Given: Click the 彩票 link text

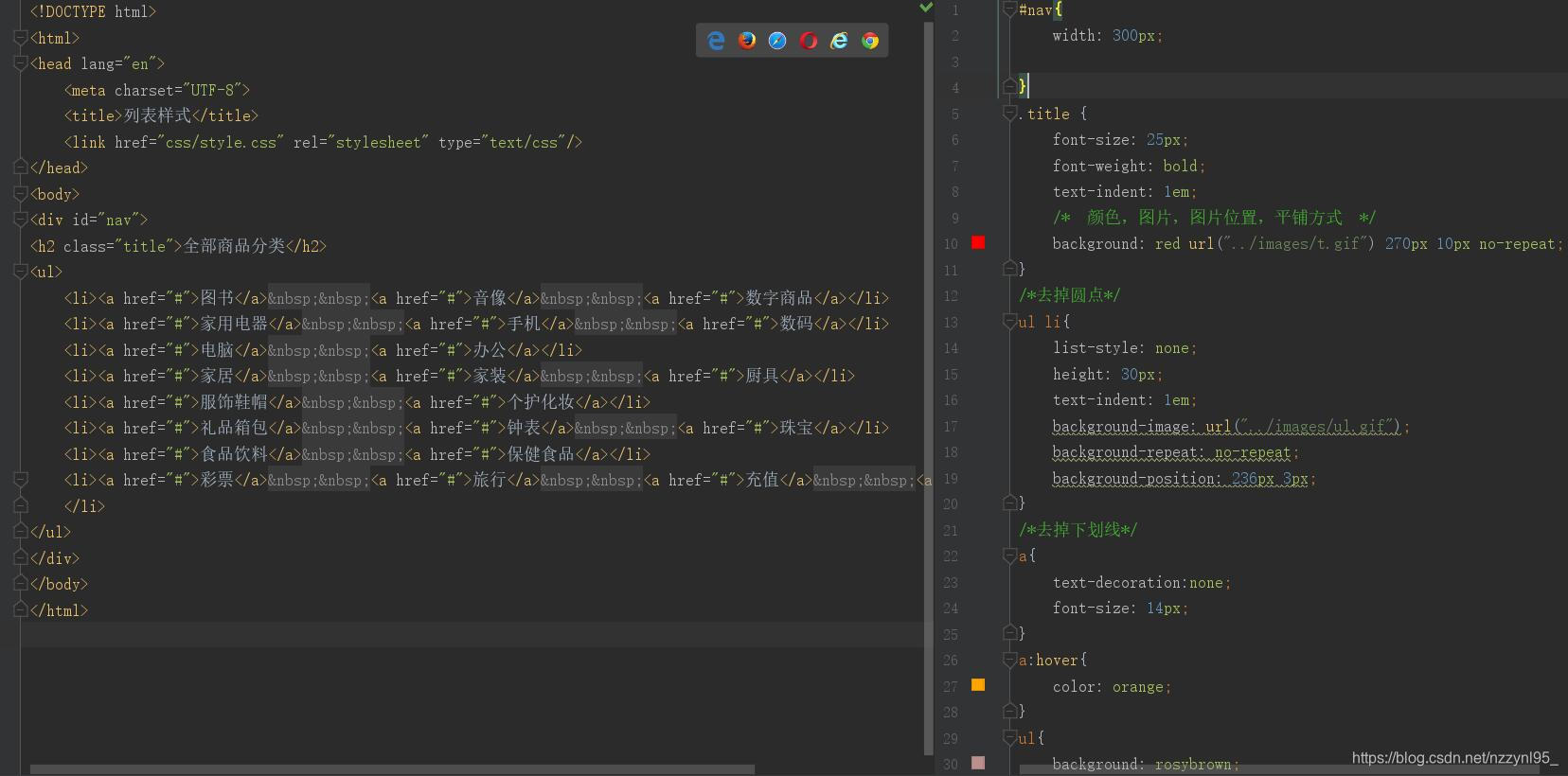Looking at the screenshot, I should [217, 480].
